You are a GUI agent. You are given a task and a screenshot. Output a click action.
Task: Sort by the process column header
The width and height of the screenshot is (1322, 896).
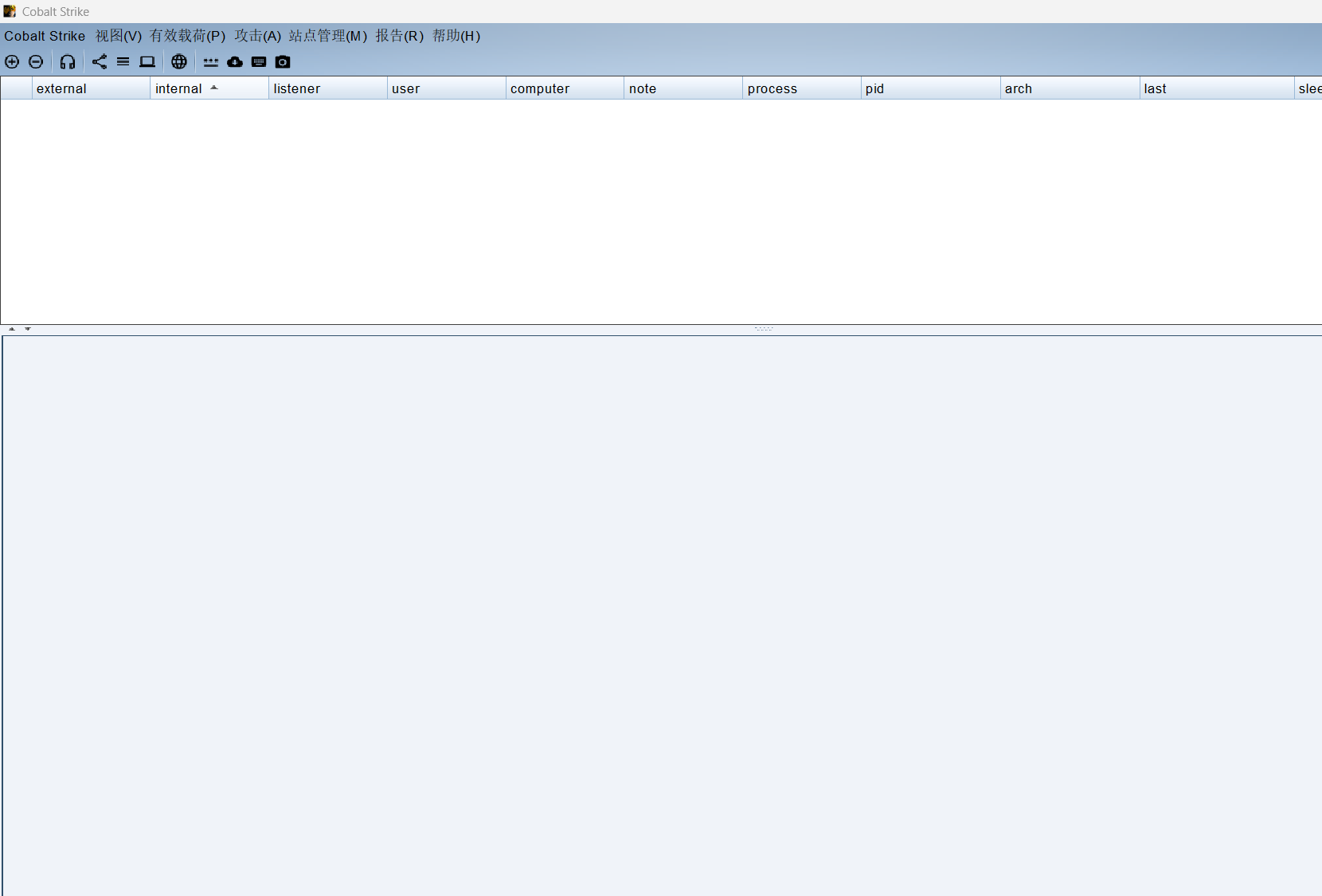[802, 88]
